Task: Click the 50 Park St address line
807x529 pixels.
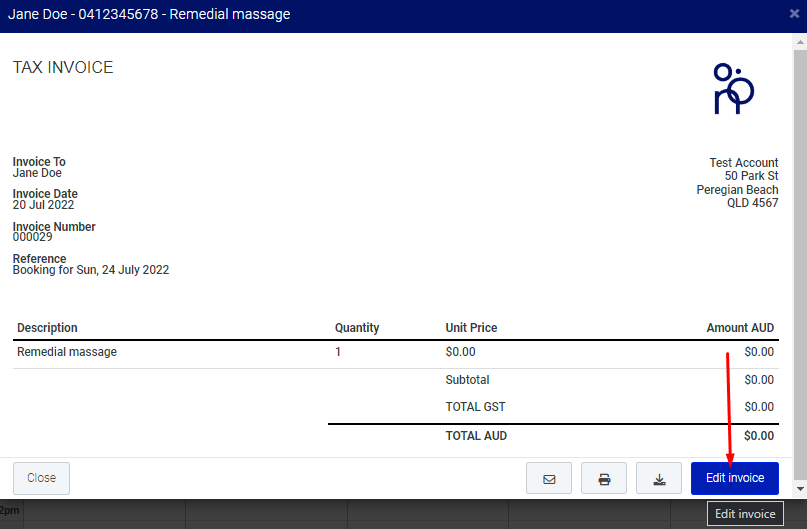Action: [x=751, y=176]
